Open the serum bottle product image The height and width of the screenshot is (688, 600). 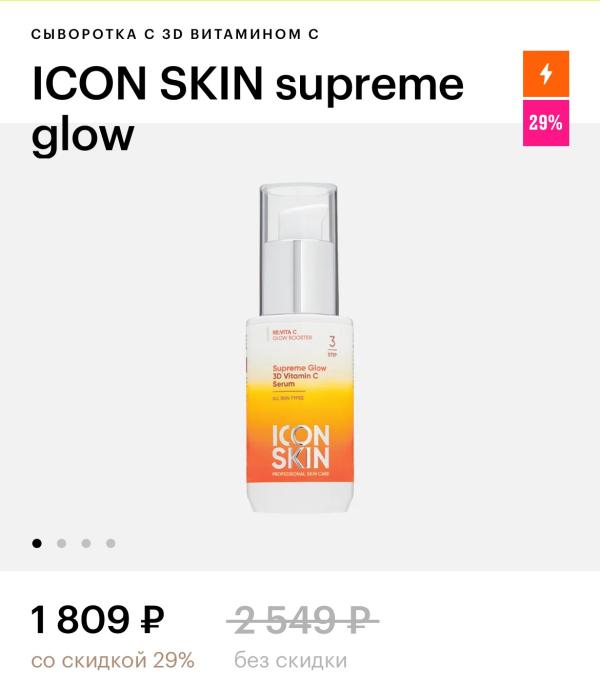[299, 348]
